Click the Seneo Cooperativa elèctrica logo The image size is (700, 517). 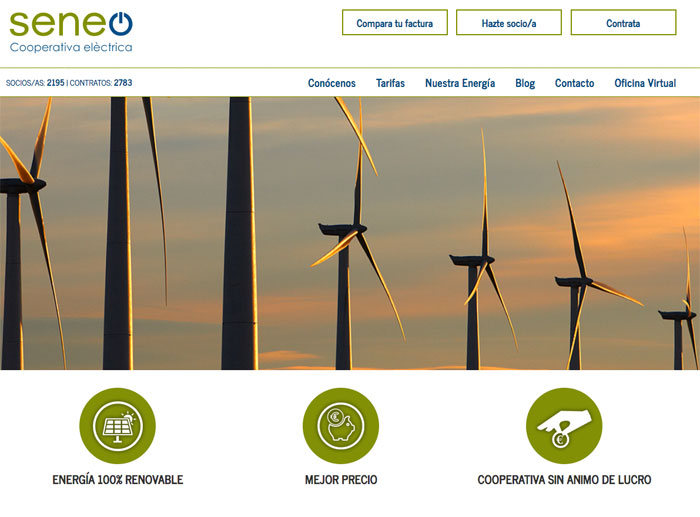click(71, 32)
